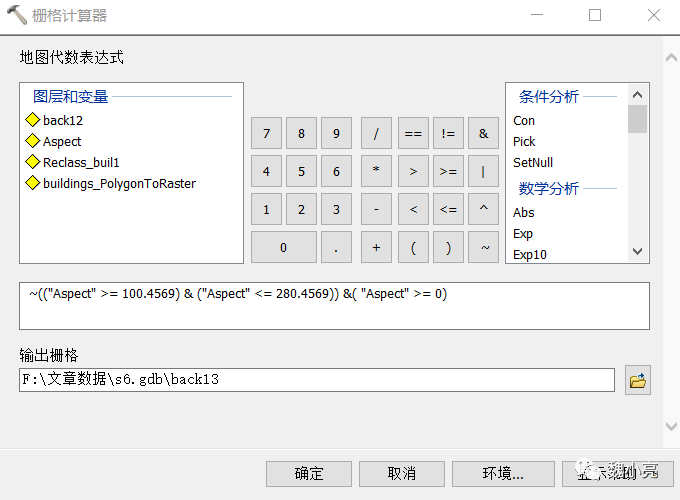
Task: Maximize the 栅格计算器 window
Action: tap(595, 15)
